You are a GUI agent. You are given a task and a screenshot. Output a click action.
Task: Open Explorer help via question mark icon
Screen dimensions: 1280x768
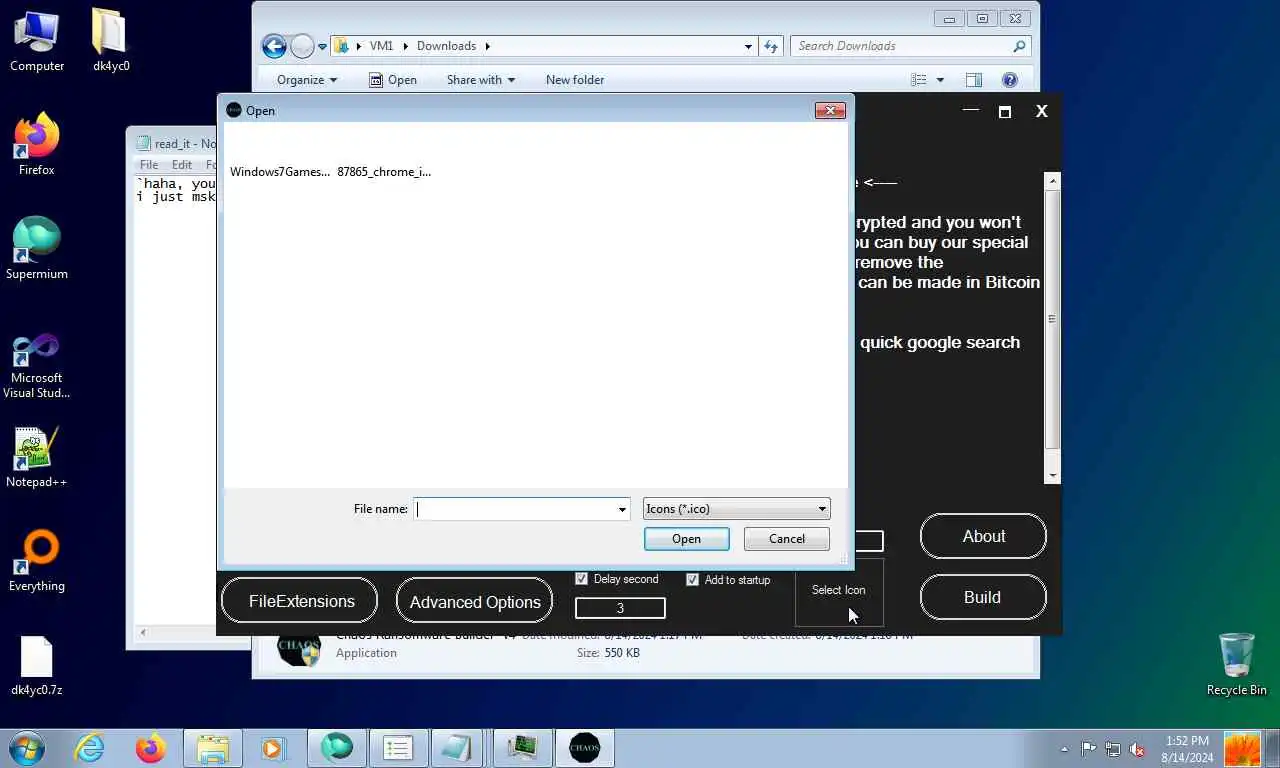(1010, 80)
